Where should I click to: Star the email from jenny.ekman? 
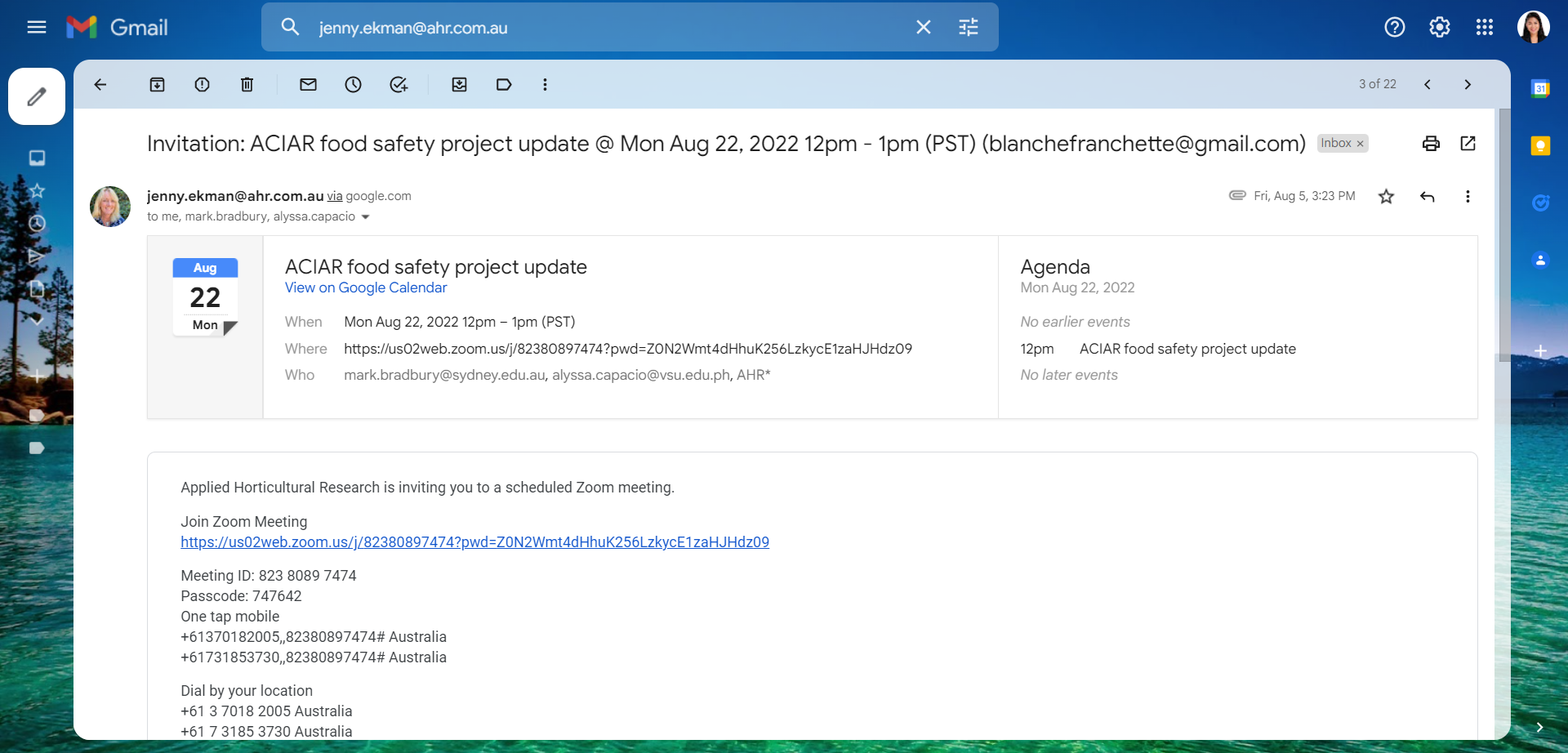click(x=1386, y=196)
